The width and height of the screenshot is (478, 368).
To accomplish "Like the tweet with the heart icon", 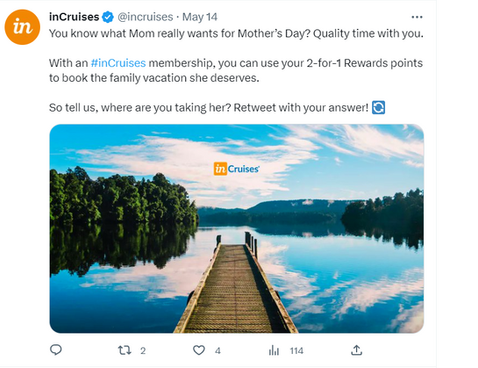I will [x=199, y=350].
